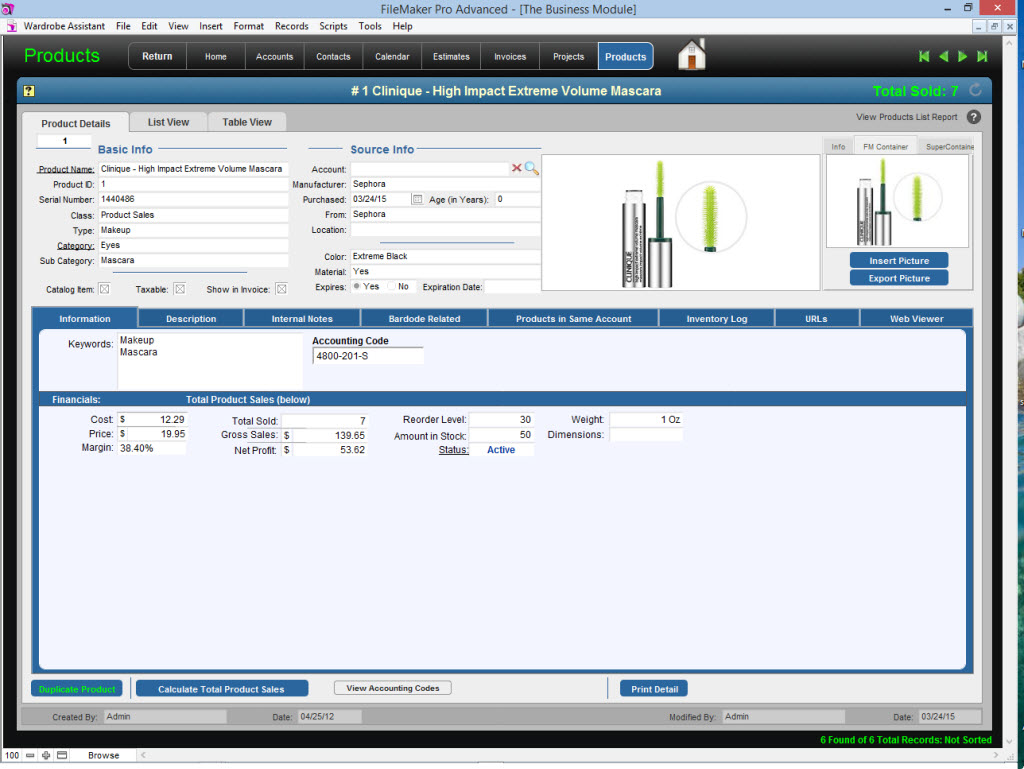
Task: Click the left arrow of horizontal scrollbar
Action: [143, 755]
